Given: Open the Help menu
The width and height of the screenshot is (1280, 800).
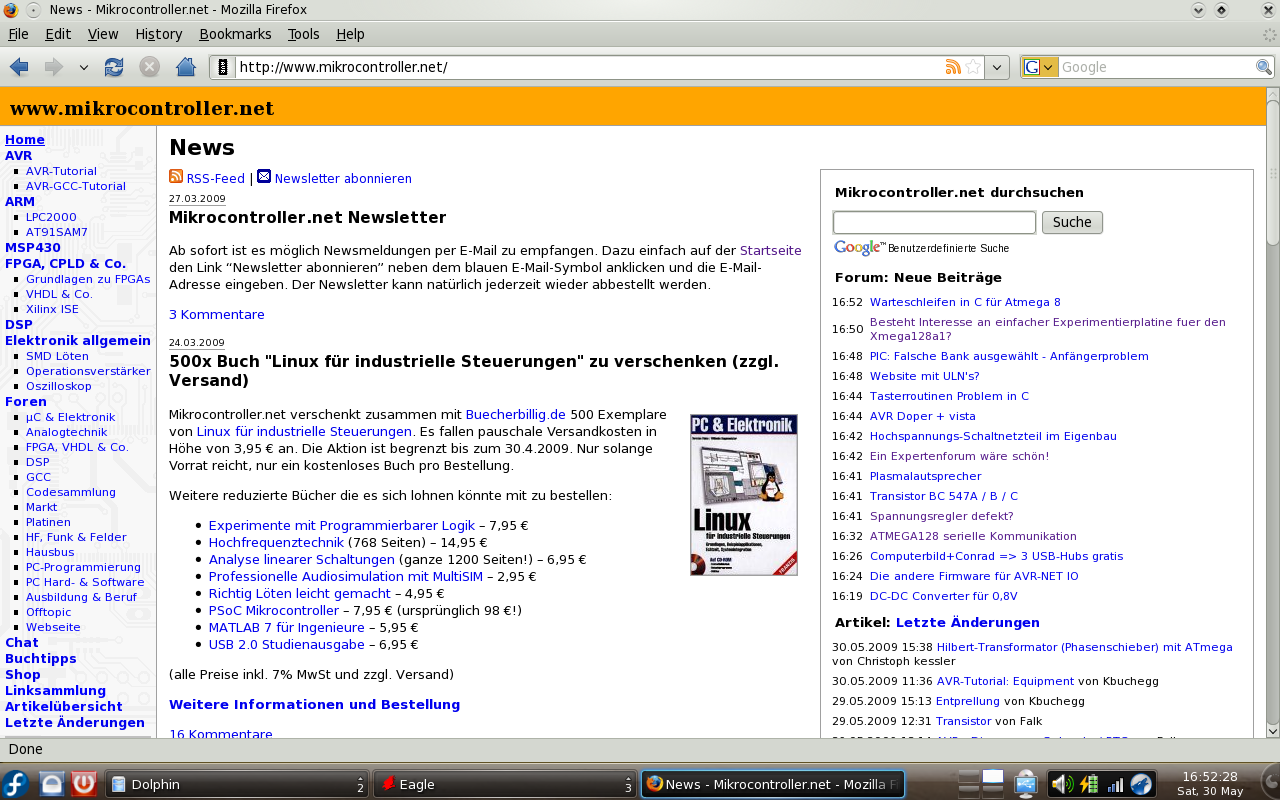Looking at the screenshot, I should tap(350, 34).
